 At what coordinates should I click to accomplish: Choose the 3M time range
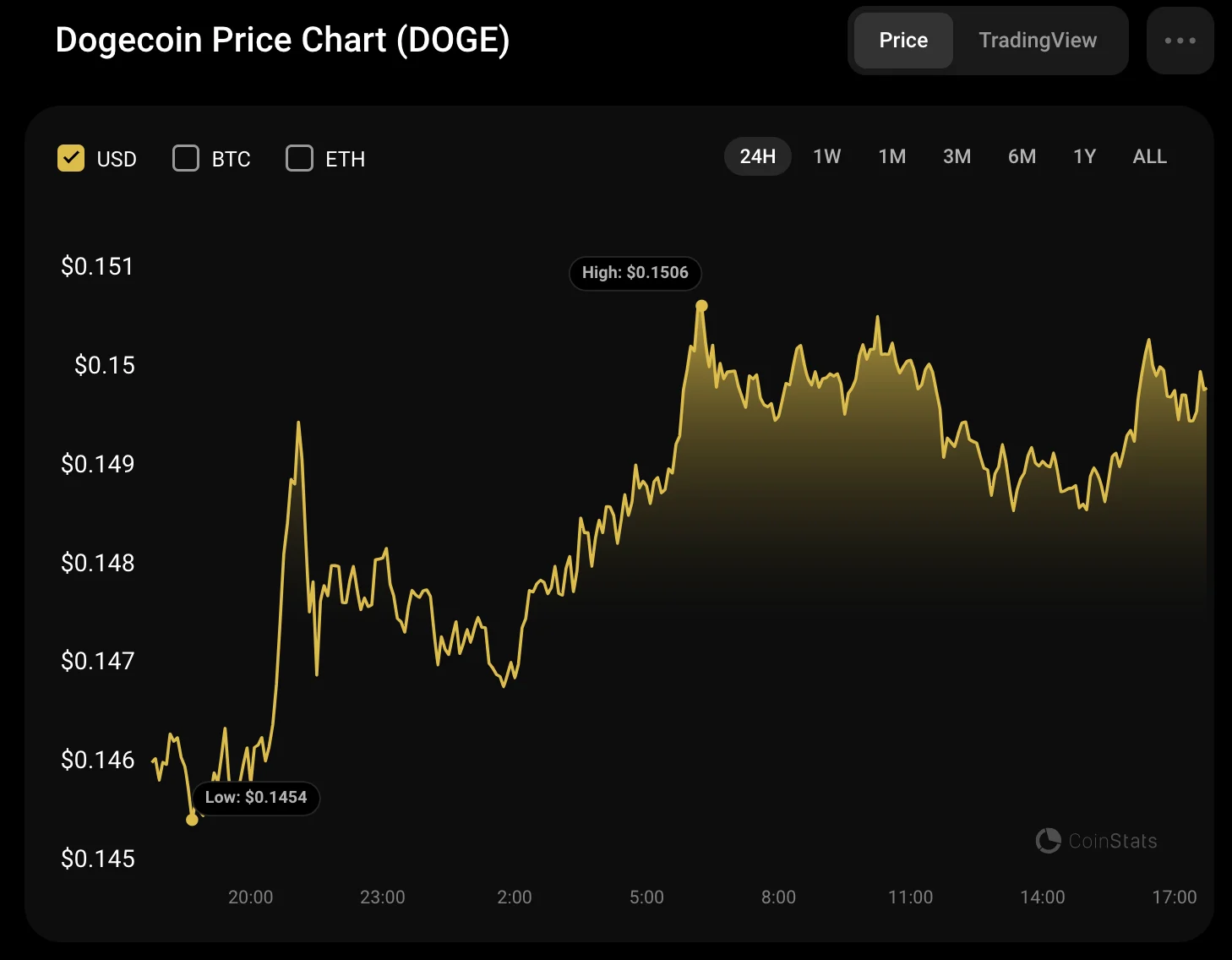[957, 156]
